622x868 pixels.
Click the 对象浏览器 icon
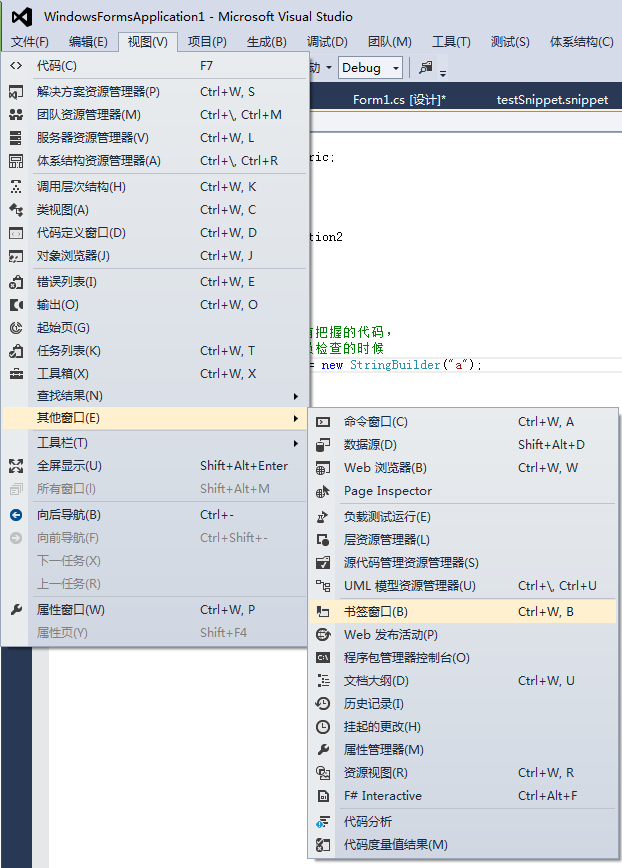coord(16,256)
